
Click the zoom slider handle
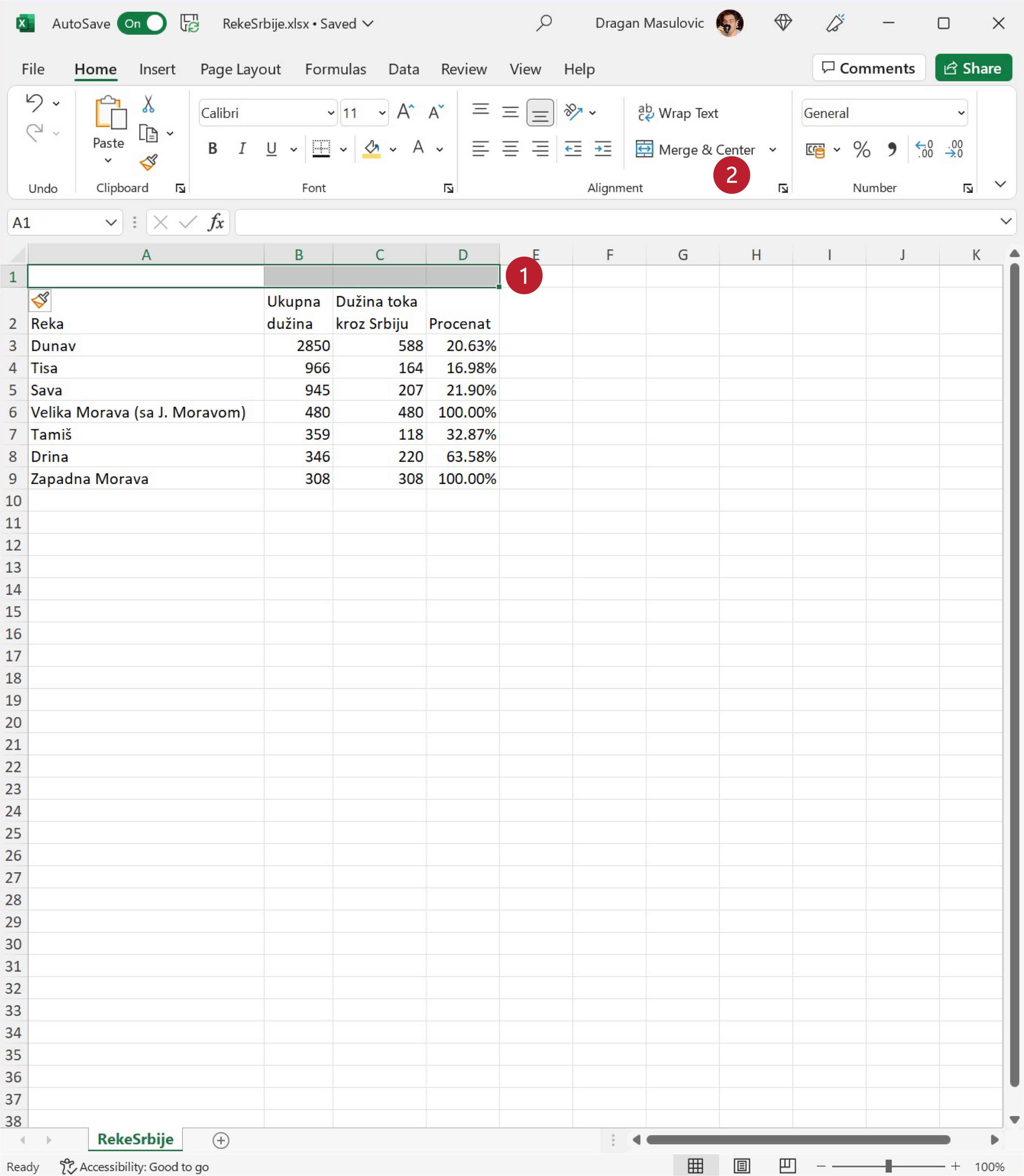pos(888,1166)
